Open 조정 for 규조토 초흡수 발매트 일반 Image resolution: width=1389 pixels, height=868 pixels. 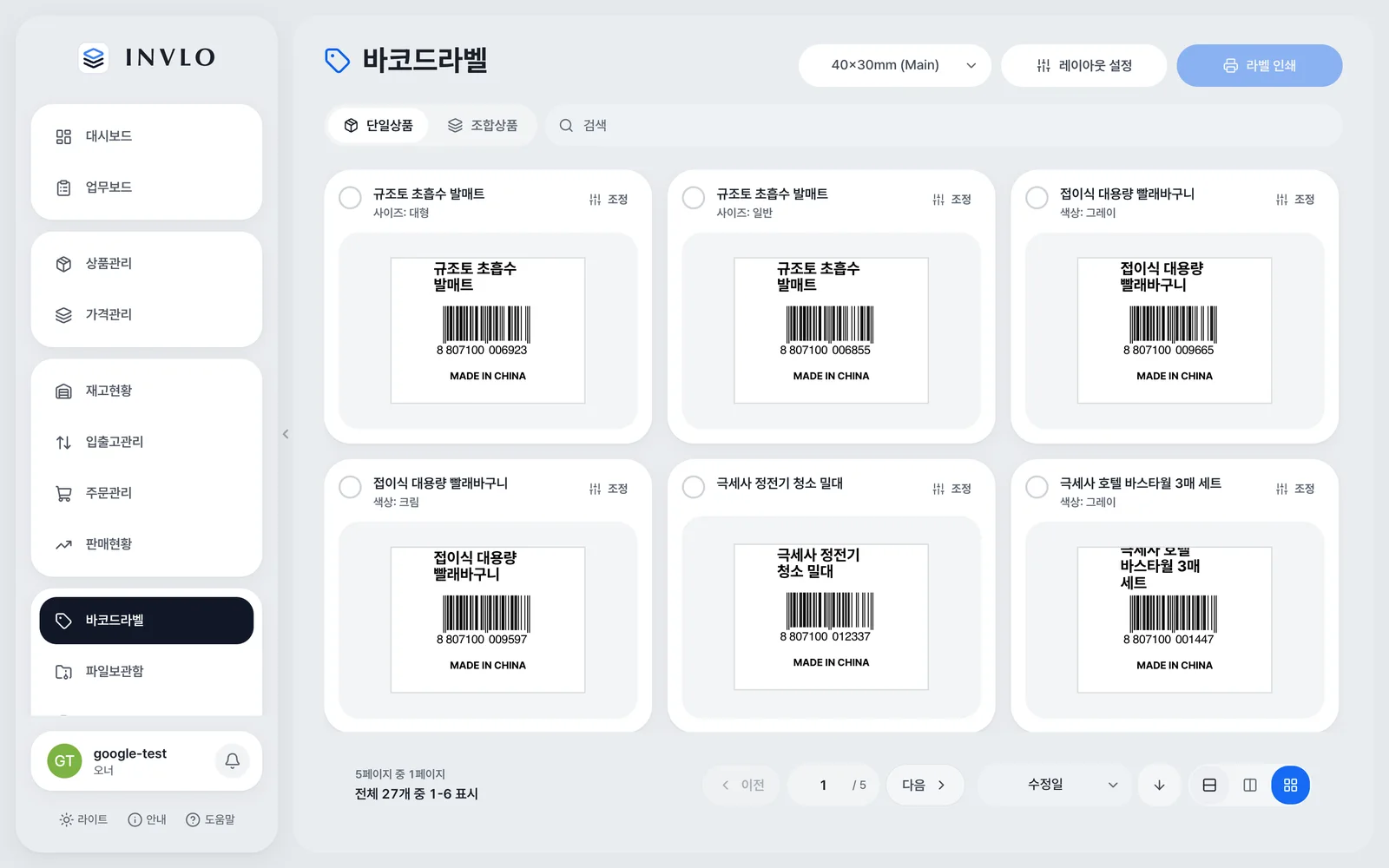952,200
